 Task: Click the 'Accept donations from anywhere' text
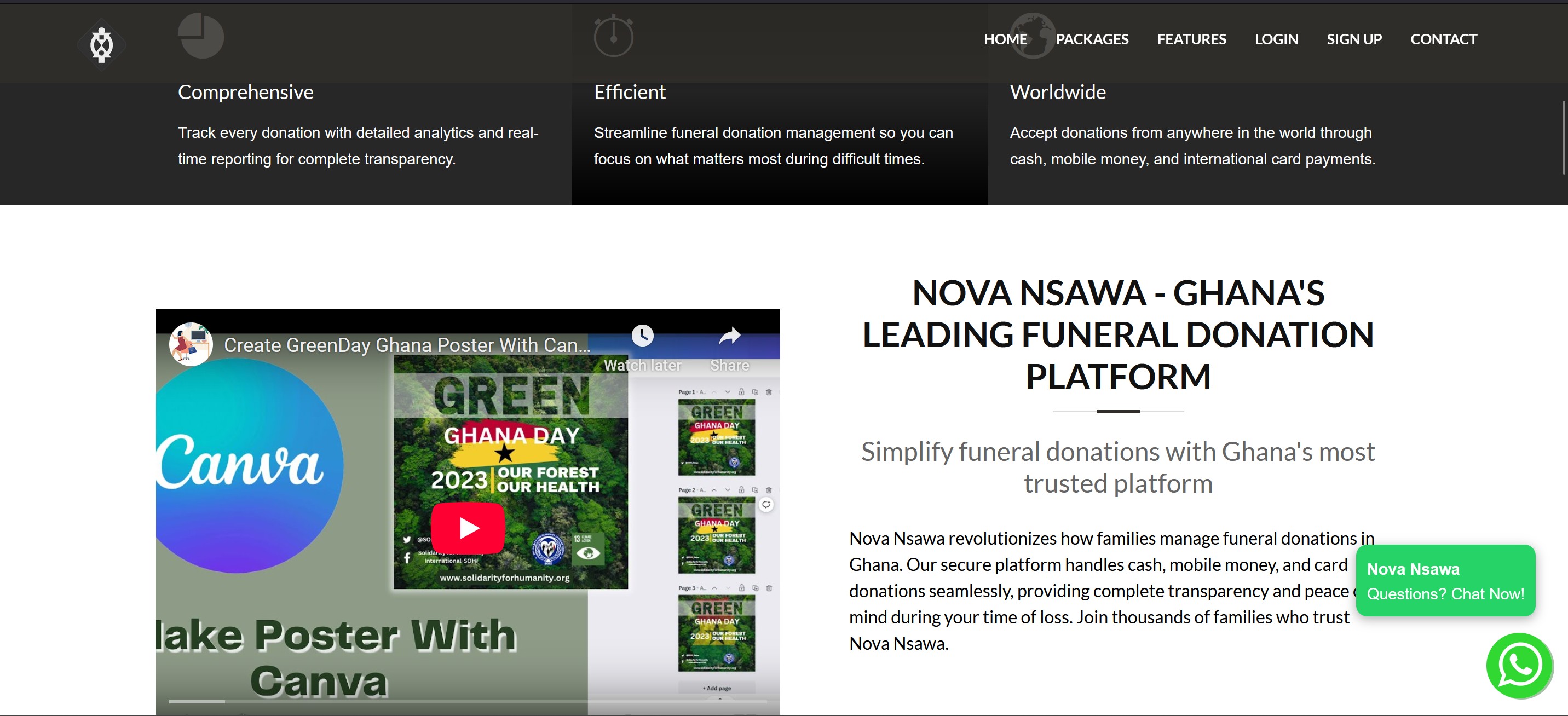point(1192,146)
